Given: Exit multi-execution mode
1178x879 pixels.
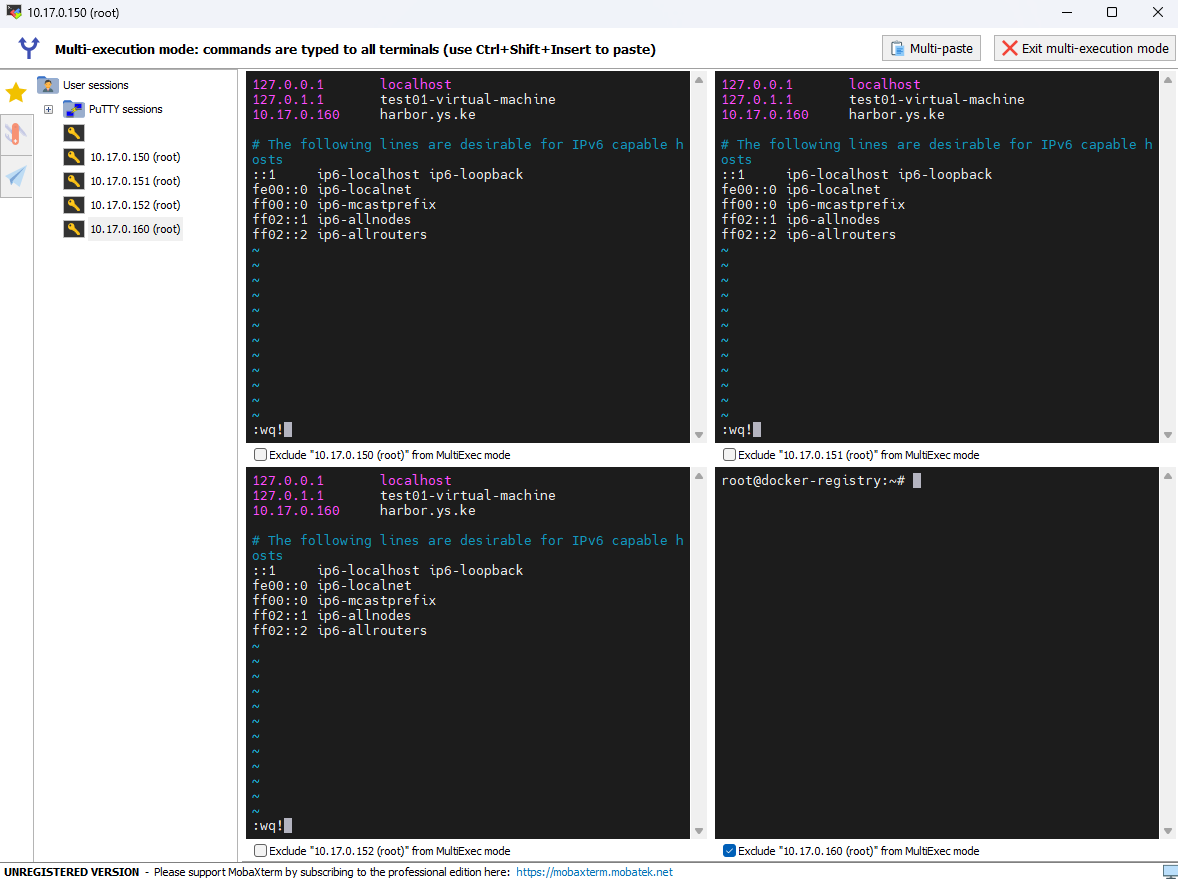Looking at the screenshot, I should pyautogui.click(x=1084, y=48).
